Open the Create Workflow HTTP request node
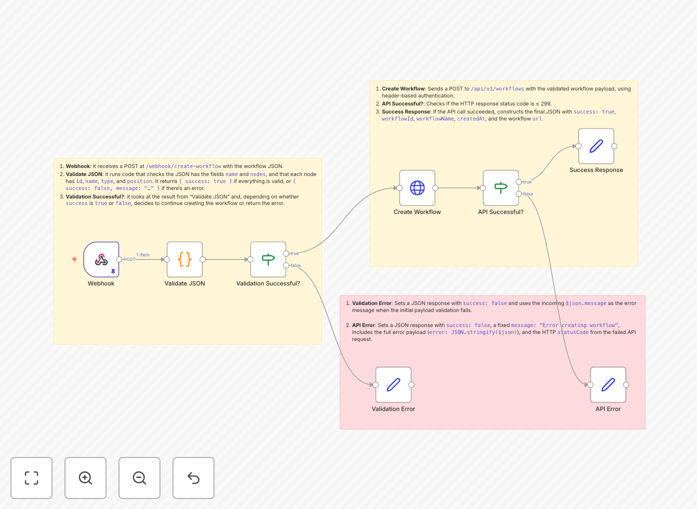The image size is (697, 509). (417, 188)
